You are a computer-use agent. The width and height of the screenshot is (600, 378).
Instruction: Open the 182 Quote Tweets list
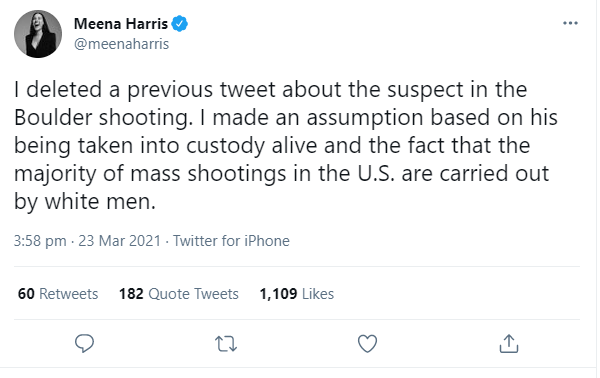click(179, 294)
